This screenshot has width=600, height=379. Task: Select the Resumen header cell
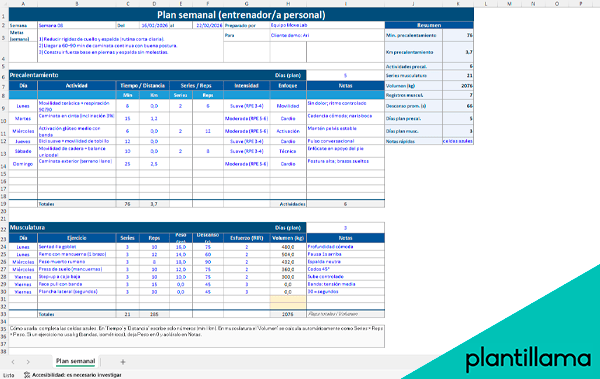[429, 25]
